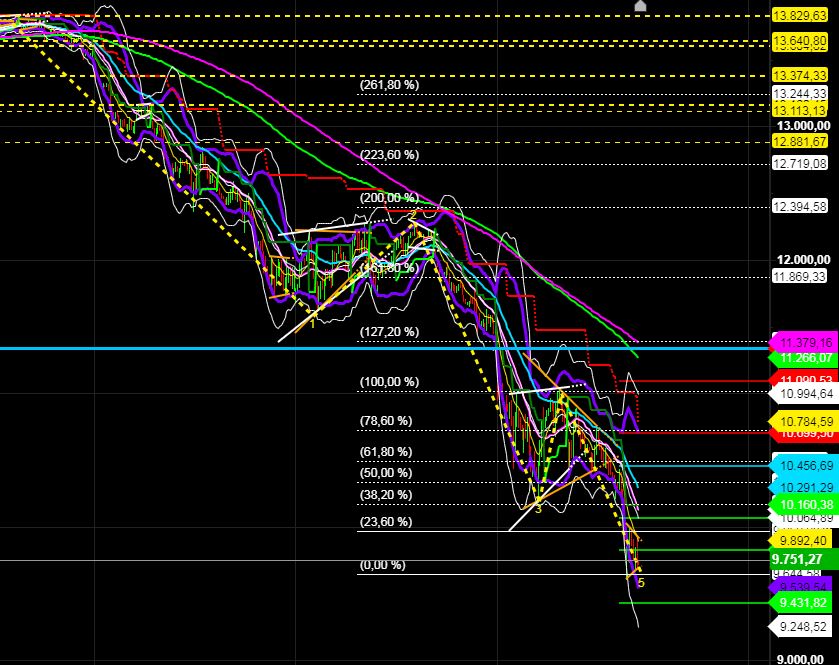The width and height of the screenshot is (839, 665).
Task: Click the bold 12.000,00 axis price
Action: pyautogui.click(x=805, y=259)
